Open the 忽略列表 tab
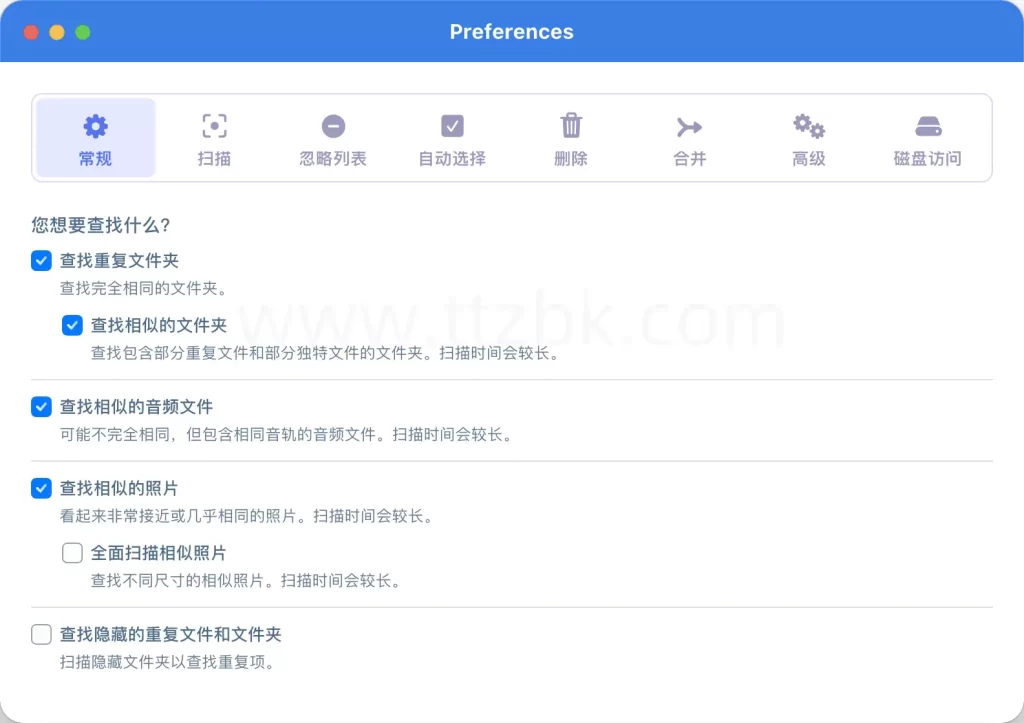Image resolution: width=1024 pixels, height=723 pixels. point(333,138)
